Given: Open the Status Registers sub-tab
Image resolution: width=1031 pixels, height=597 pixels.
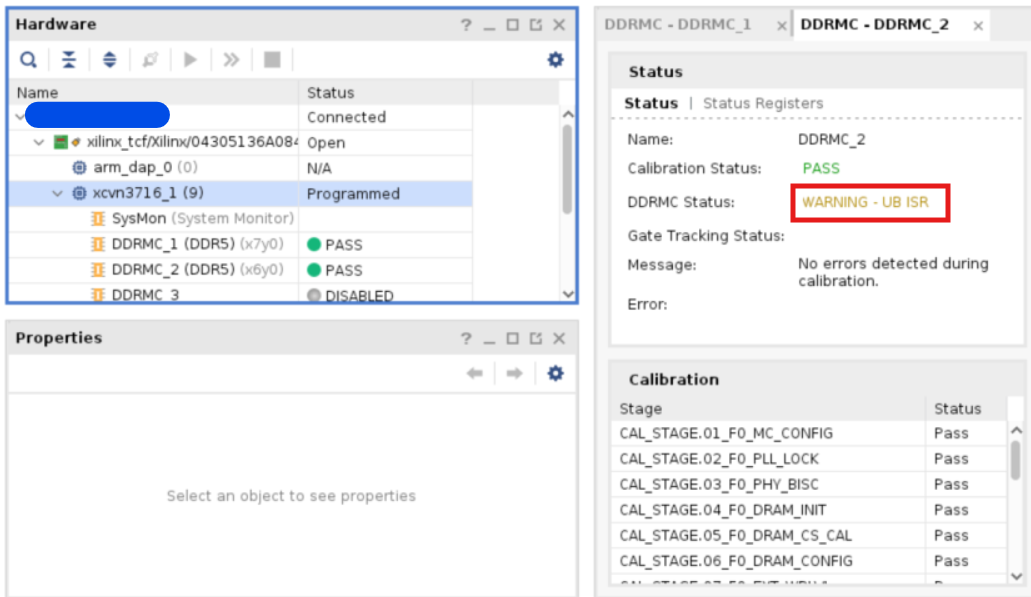Looking at the screenshot, I should (763, 103).
